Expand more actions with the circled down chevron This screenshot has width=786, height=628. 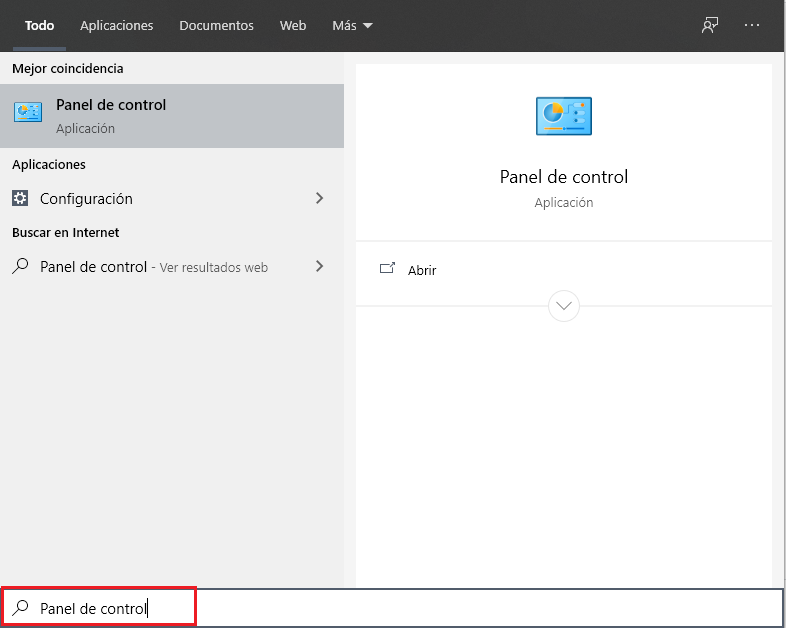click(x=564, y=305)
